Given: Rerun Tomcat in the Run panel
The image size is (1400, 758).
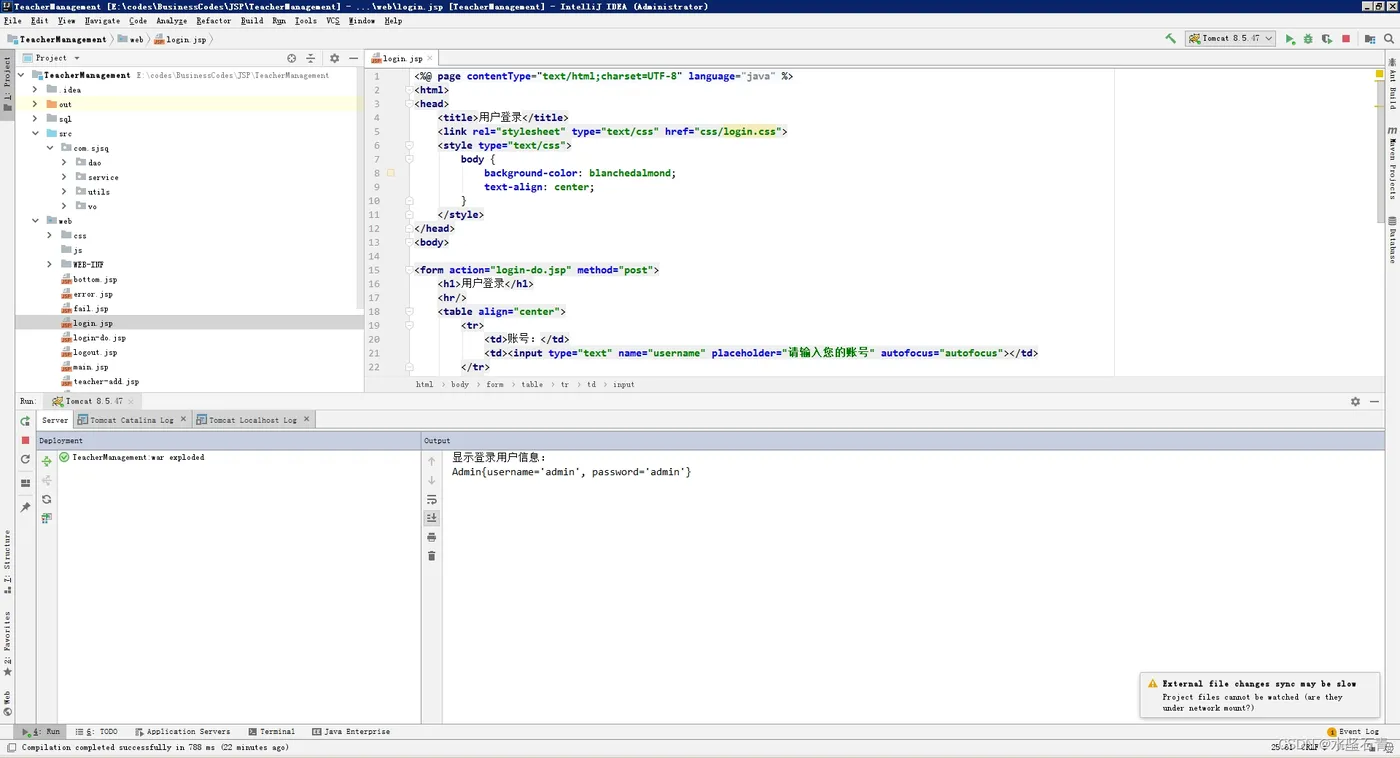Looking at the screenshot, I should pyautogui.click(x=26, y=421).
